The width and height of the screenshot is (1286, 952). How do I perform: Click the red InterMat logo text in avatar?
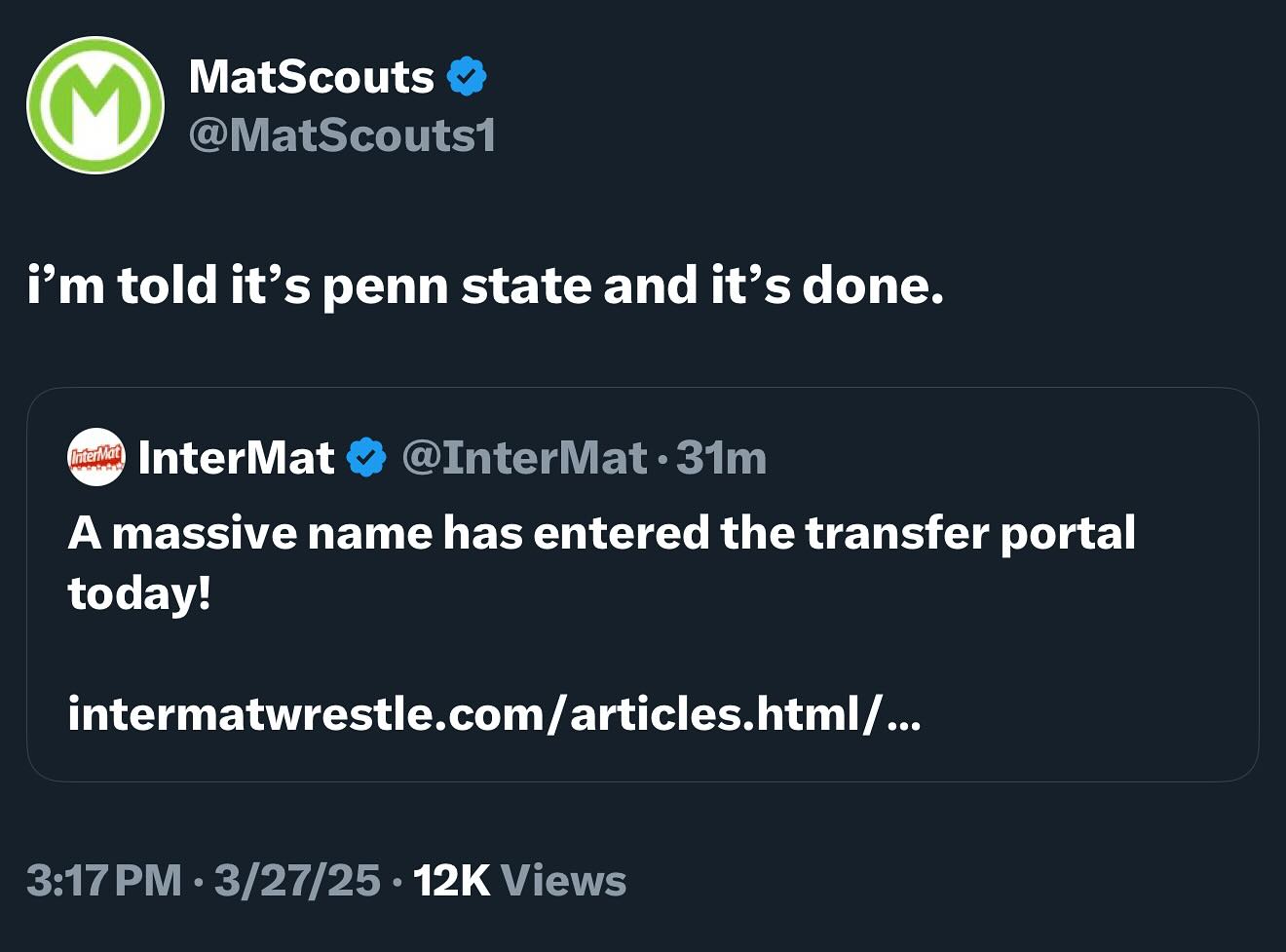pos(95,455)
